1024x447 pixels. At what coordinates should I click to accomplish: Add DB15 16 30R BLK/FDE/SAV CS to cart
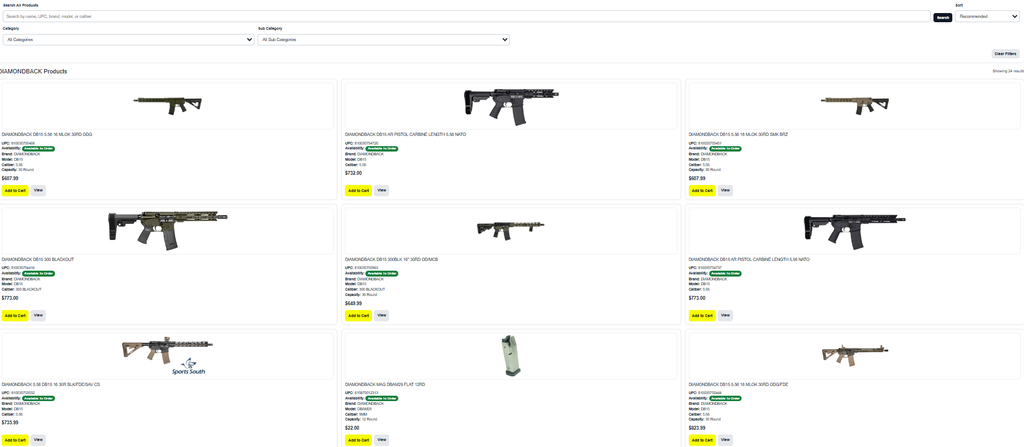click(15, 440)
